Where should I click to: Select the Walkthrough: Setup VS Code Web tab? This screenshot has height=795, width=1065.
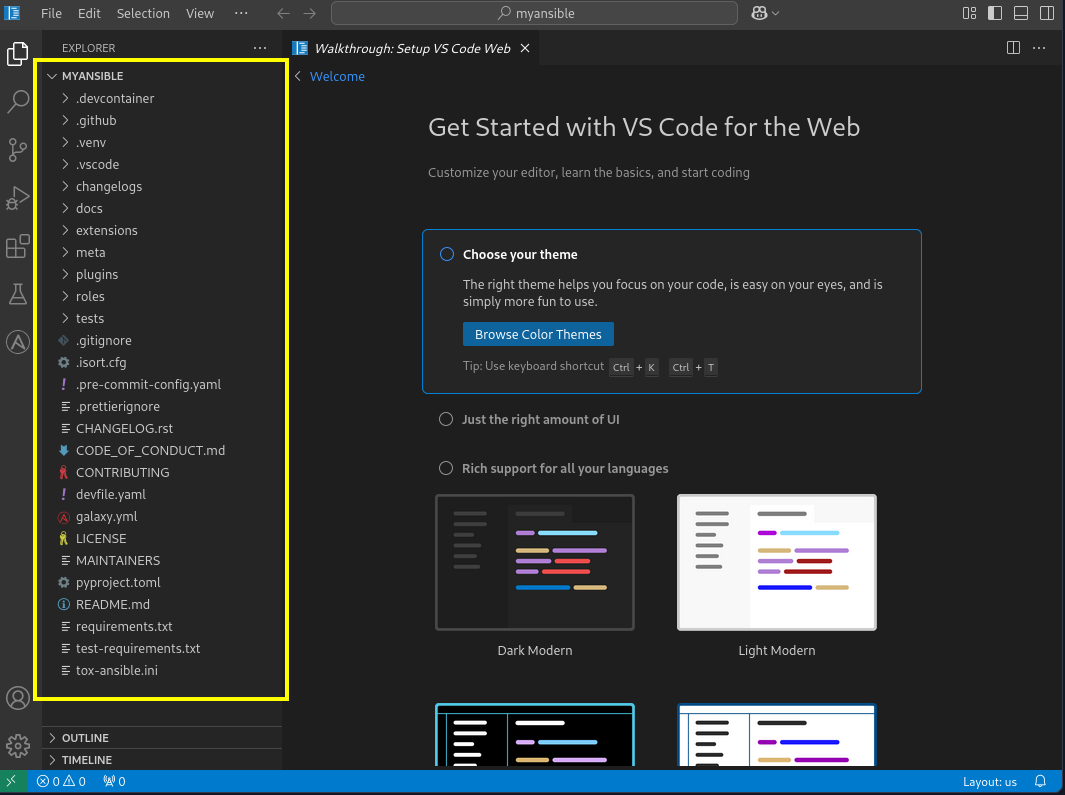pos(412,48)
